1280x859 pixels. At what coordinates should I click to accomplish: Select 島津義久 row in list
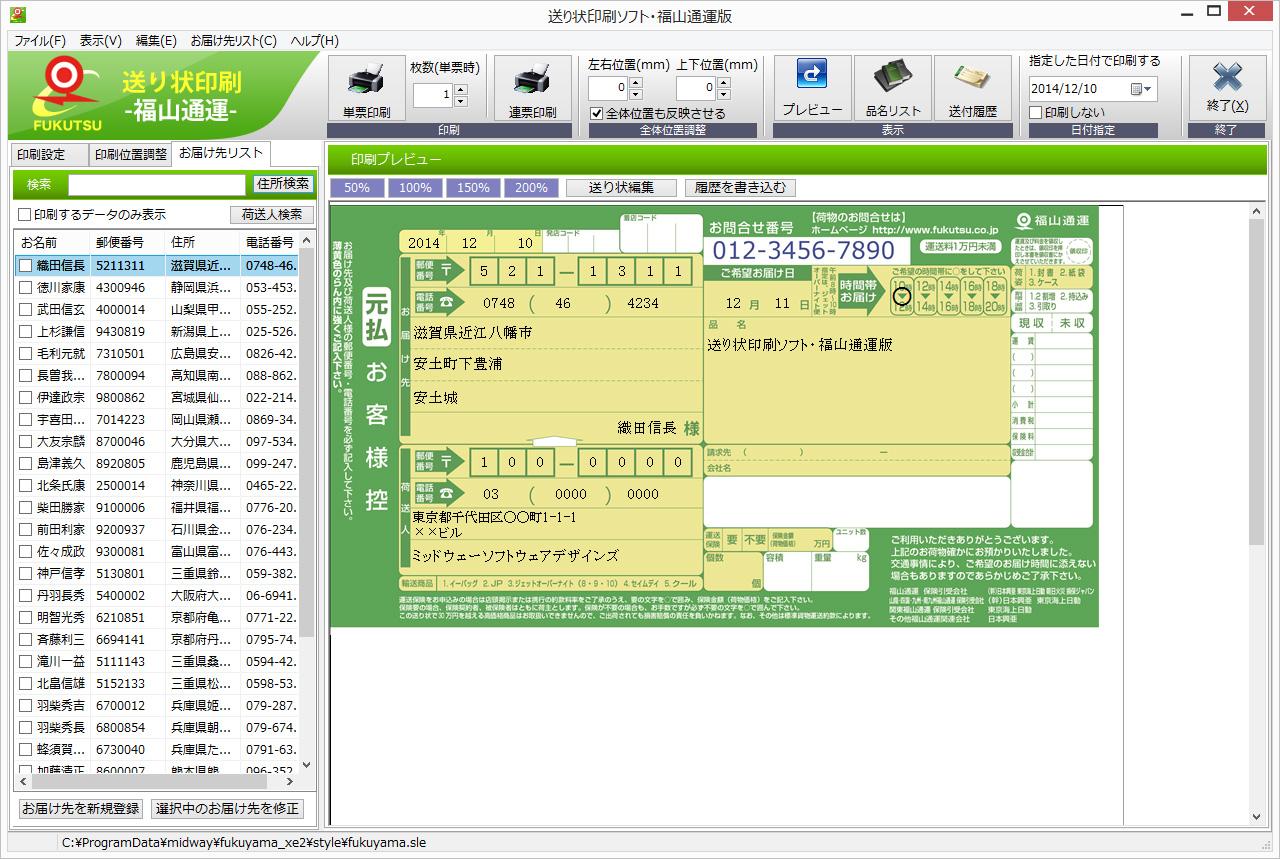pos(156,464)
